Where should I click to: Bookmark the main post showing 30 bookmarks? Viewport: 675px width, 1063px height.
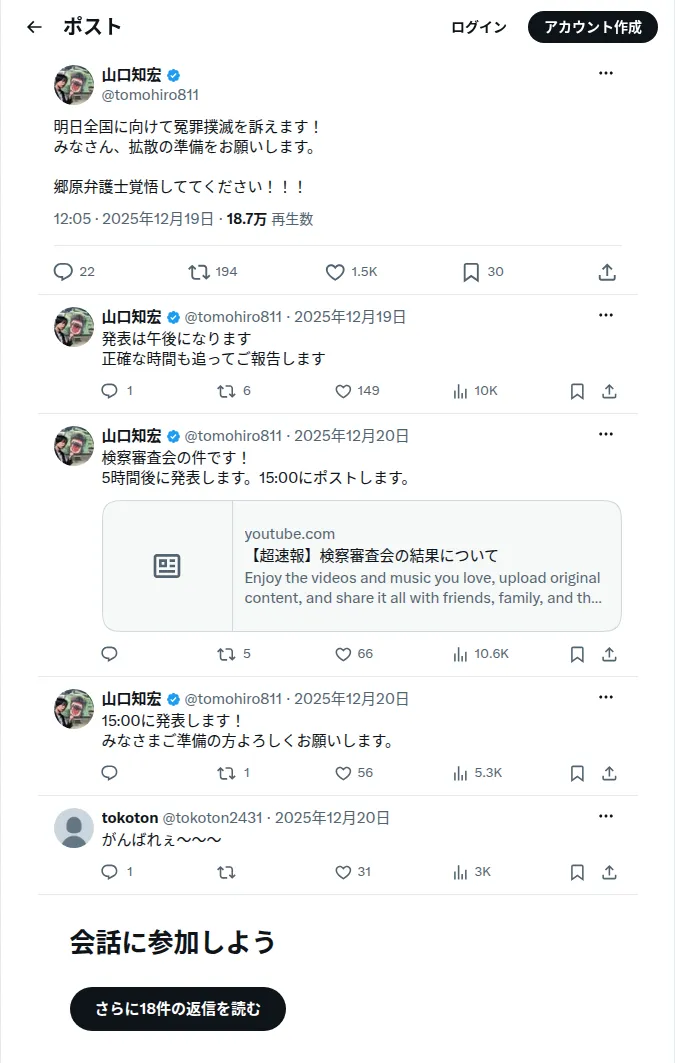(x=471, y=272)
